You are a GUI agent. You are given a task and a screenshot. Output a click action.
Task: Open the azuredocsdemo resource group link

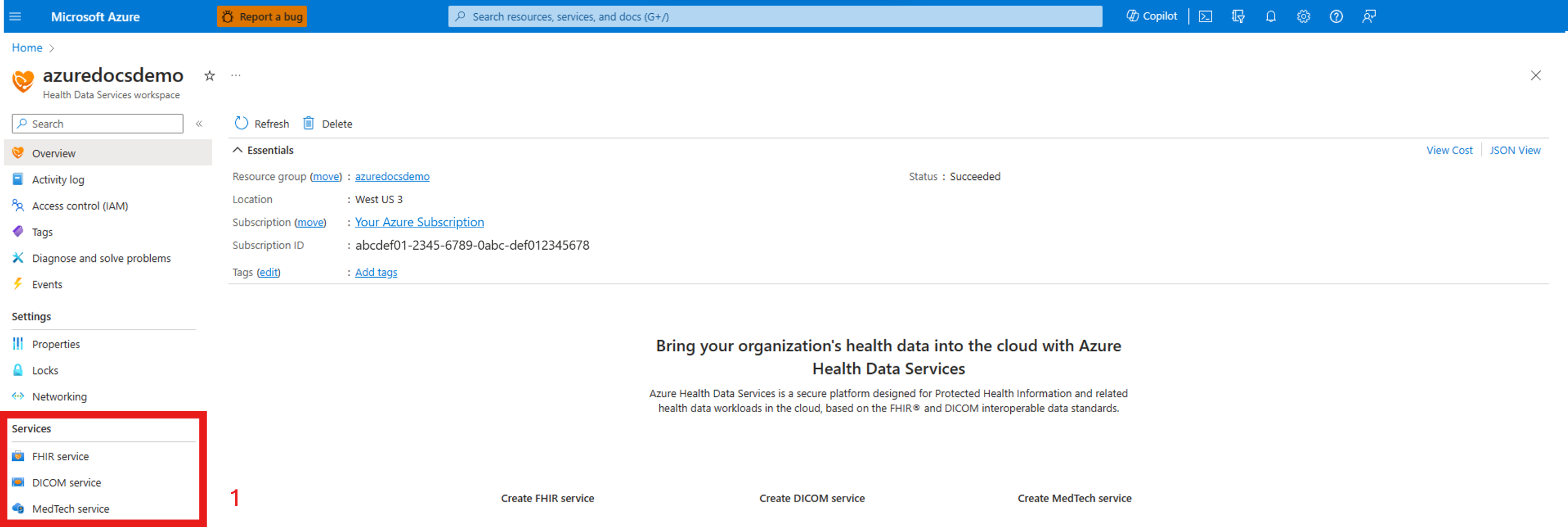[x=392, y=176]
